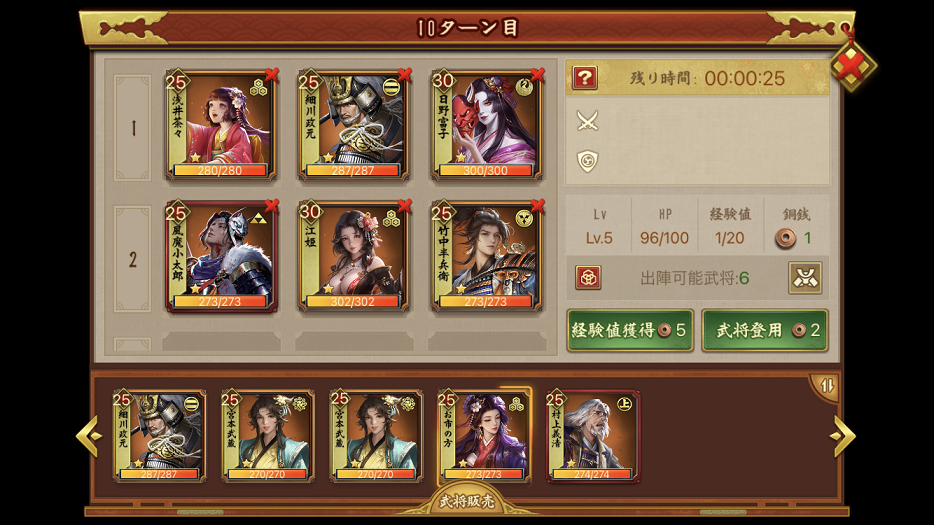
Task: Remove 日野富子 using her red X
Action: click(537, 74)
